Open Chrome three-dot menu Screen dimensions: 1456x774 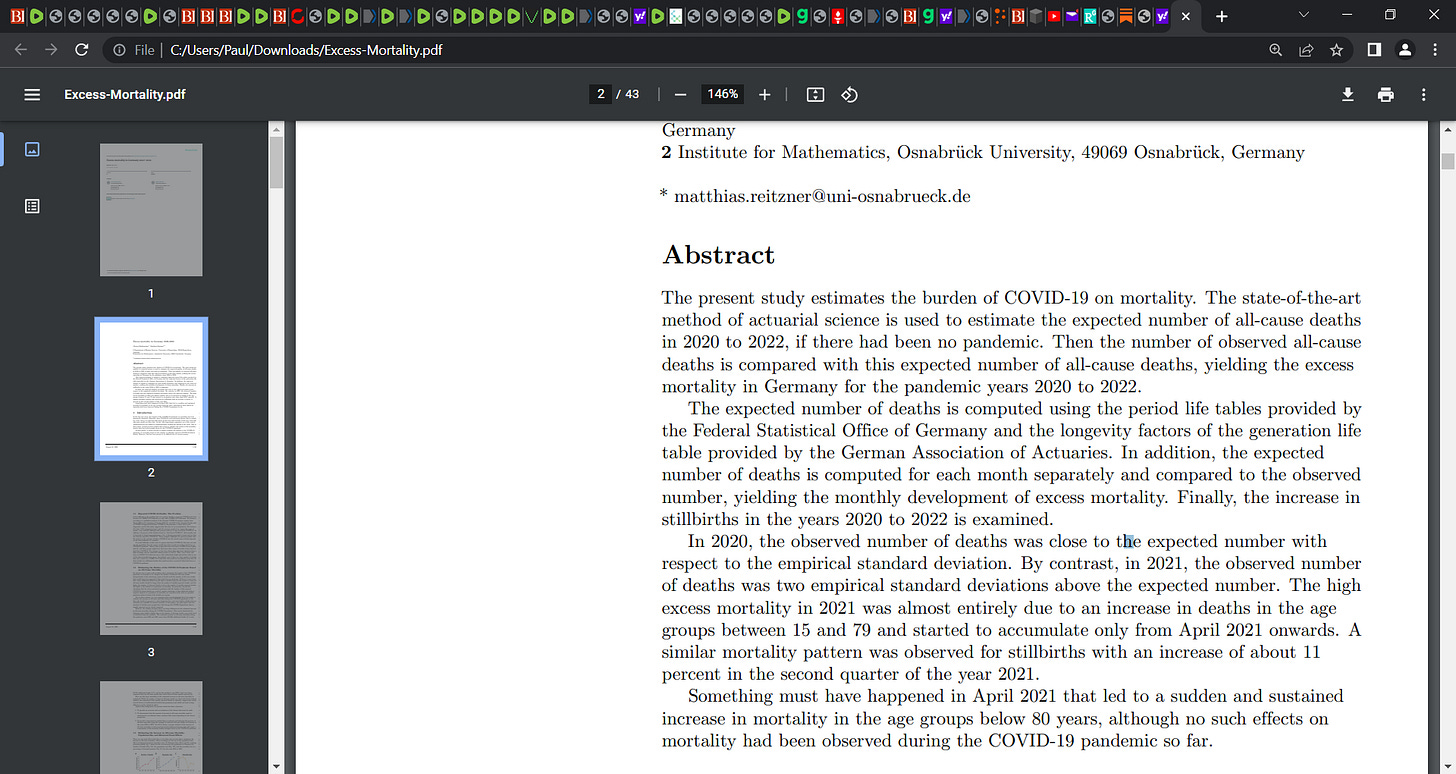[1435, 49]
